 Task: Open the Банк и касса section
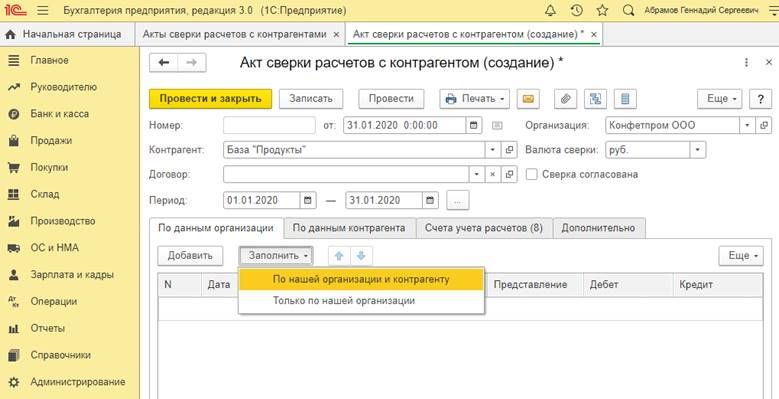60,114
